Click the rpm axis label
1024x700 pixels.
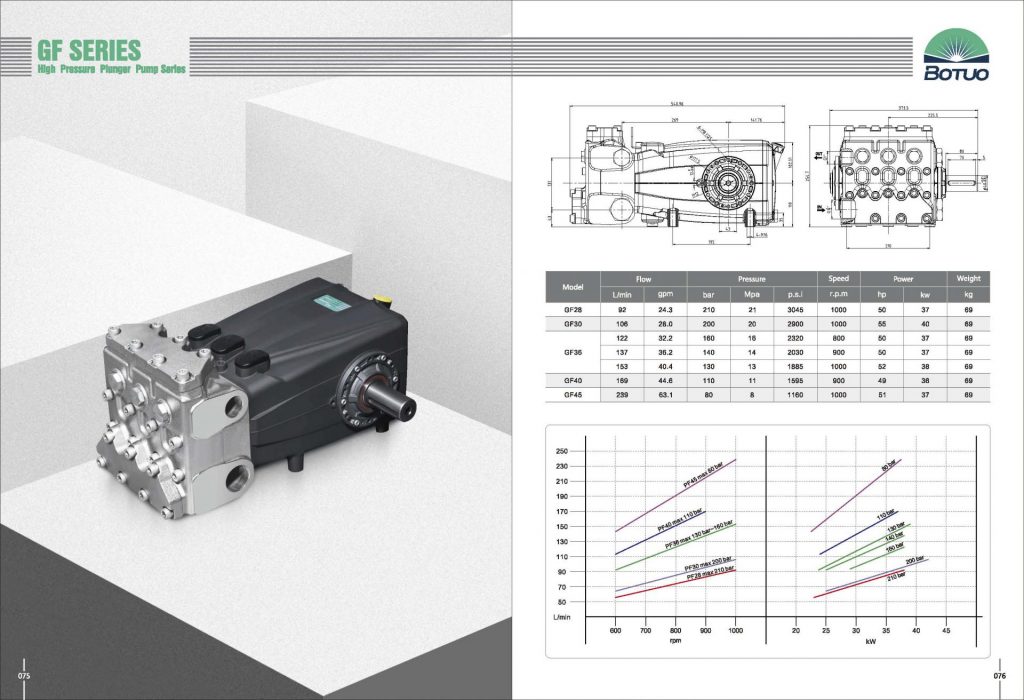pyautogui.click(x=676, y=641)
